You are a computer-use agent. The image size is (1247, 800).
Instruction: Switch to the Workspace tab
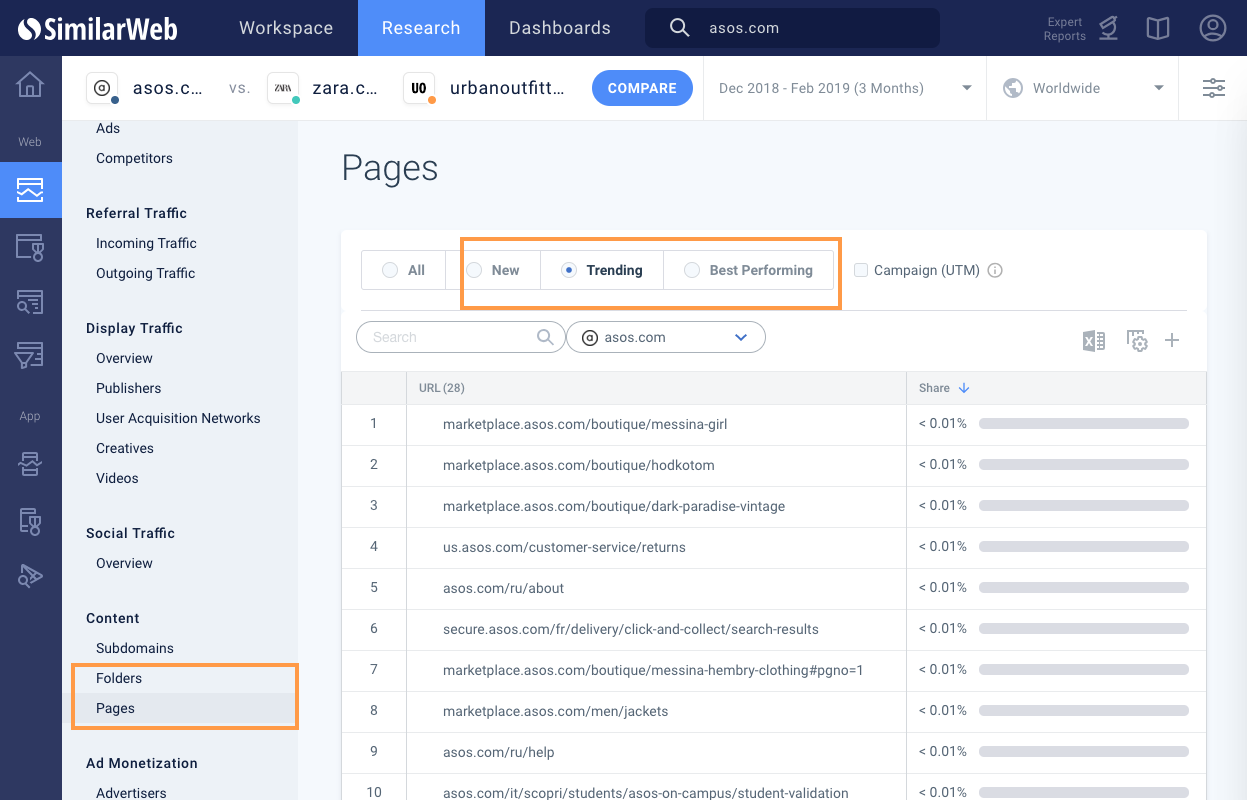tap(286, 28)
